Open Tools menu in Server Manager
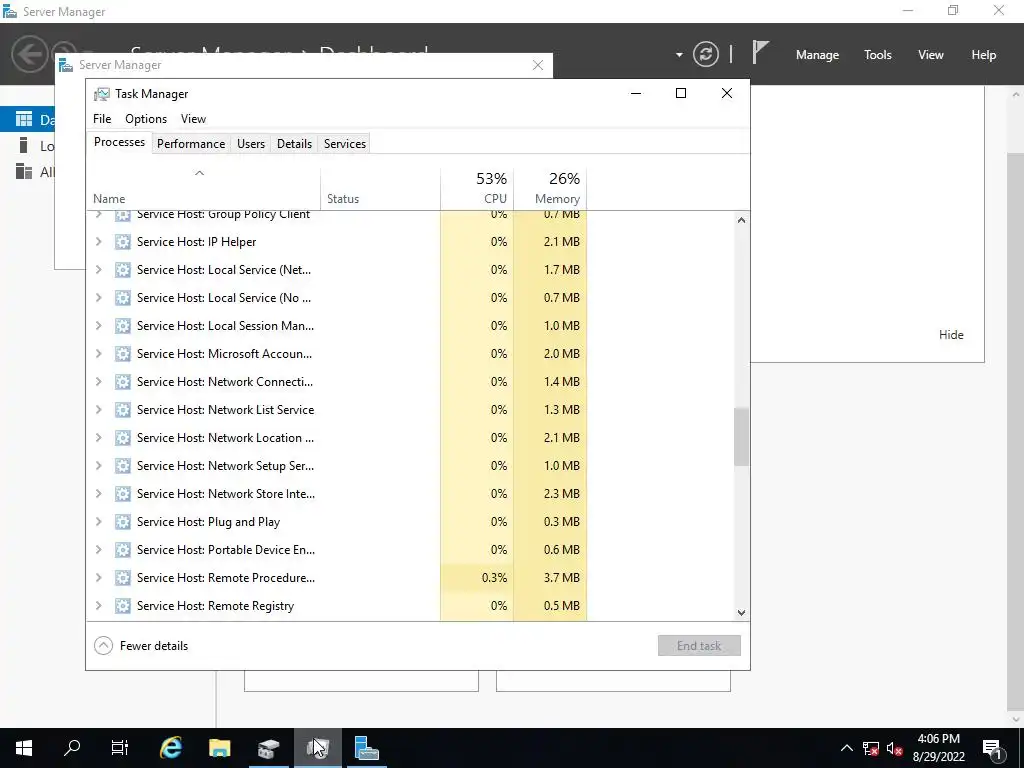The height and width of the screenshot is (768, 1024). 877,55
